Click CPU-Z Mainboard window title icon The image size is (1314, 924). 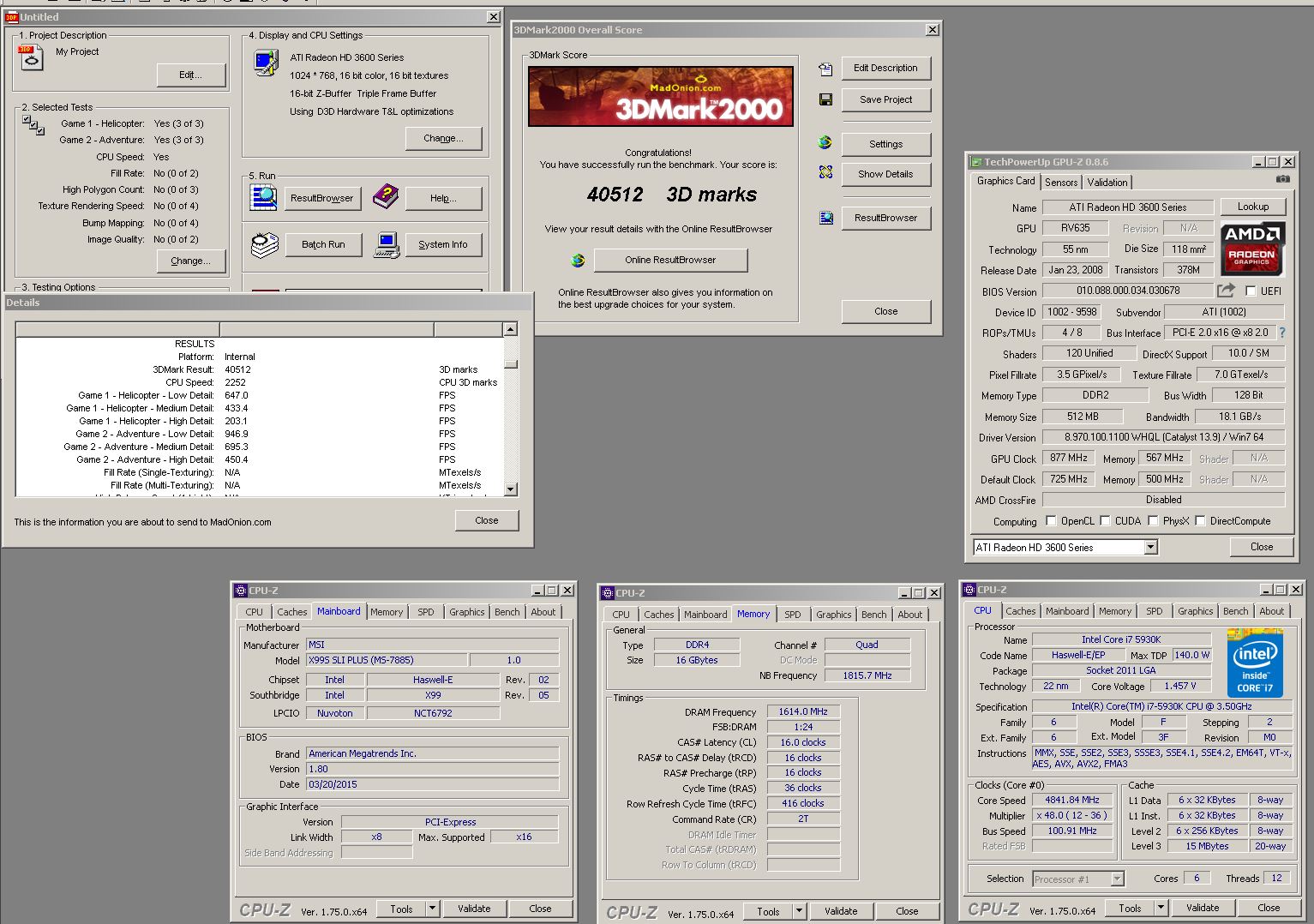(x=241, y=591)
